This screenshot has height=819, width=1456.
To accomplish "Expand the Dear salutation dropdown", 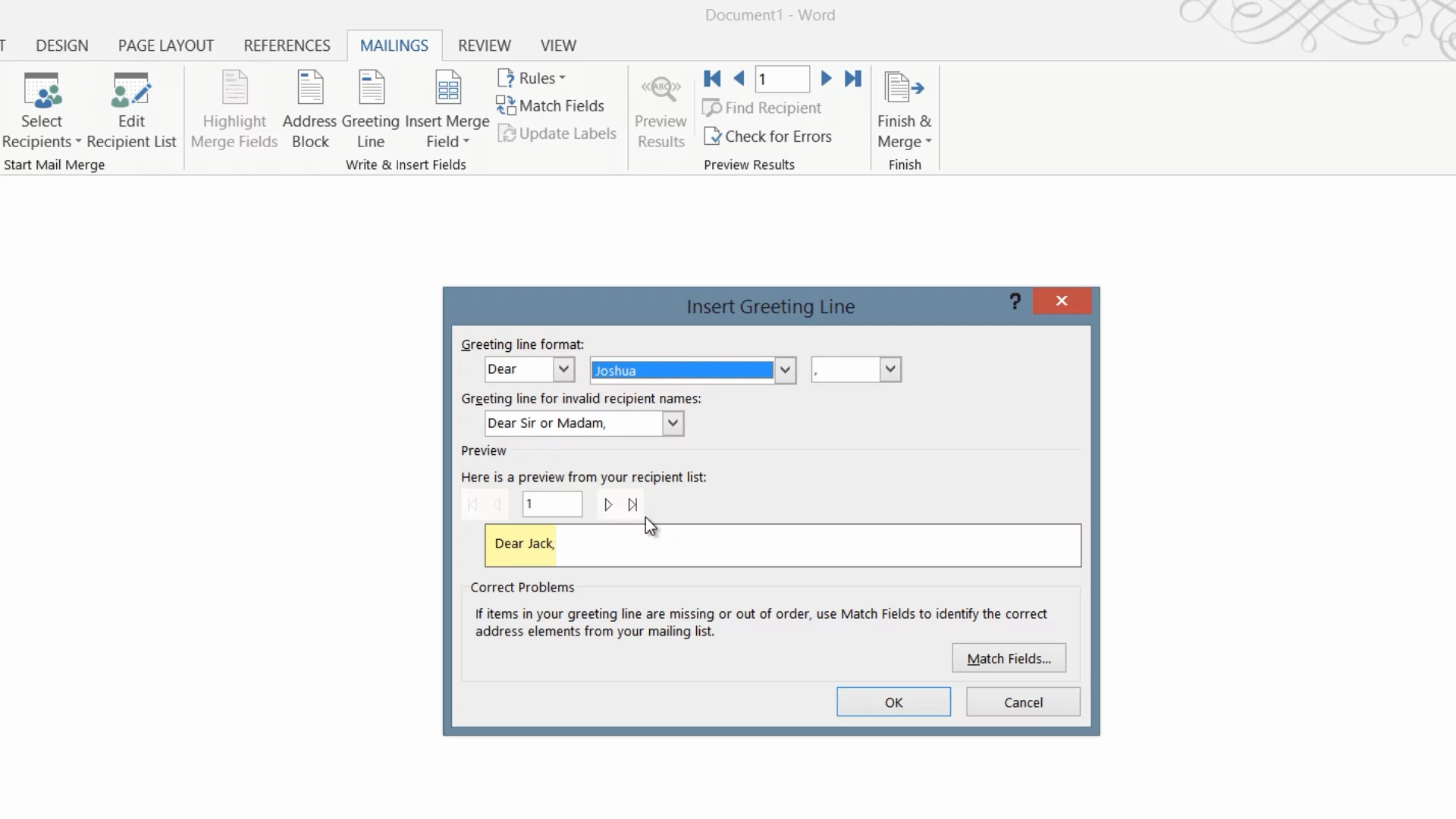I will click(x=563, y=370).
